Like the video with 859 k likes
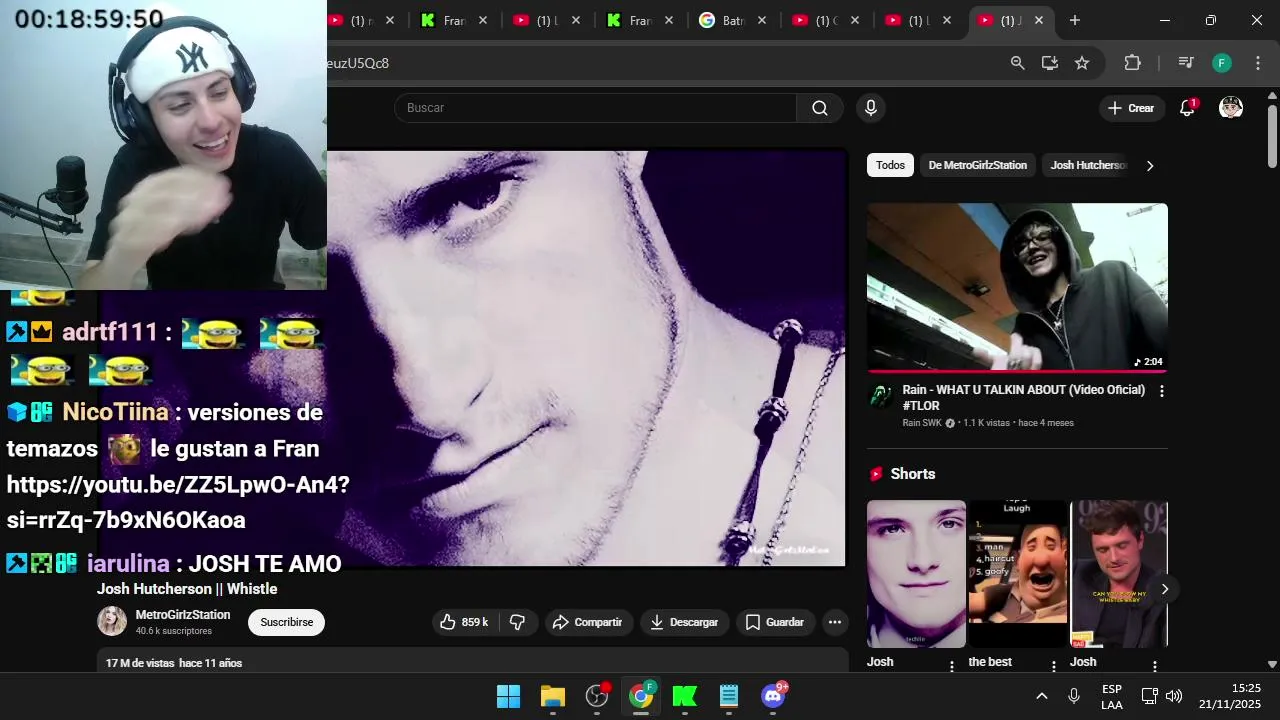Screen dimensions: 1280x720 coord(465,622)
